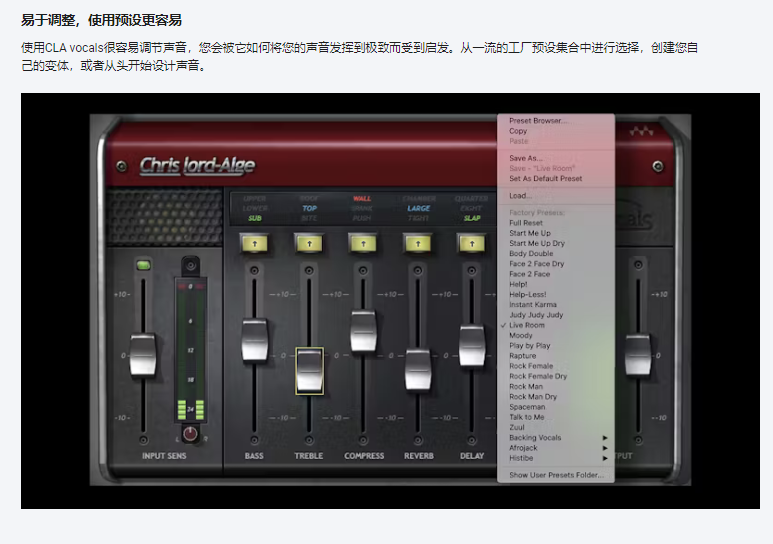This screenshot has width=773, height=544.
Task: Toggle the TREBLE yellow arrow button
Action: pyautogui.click(x=309, y=243)
